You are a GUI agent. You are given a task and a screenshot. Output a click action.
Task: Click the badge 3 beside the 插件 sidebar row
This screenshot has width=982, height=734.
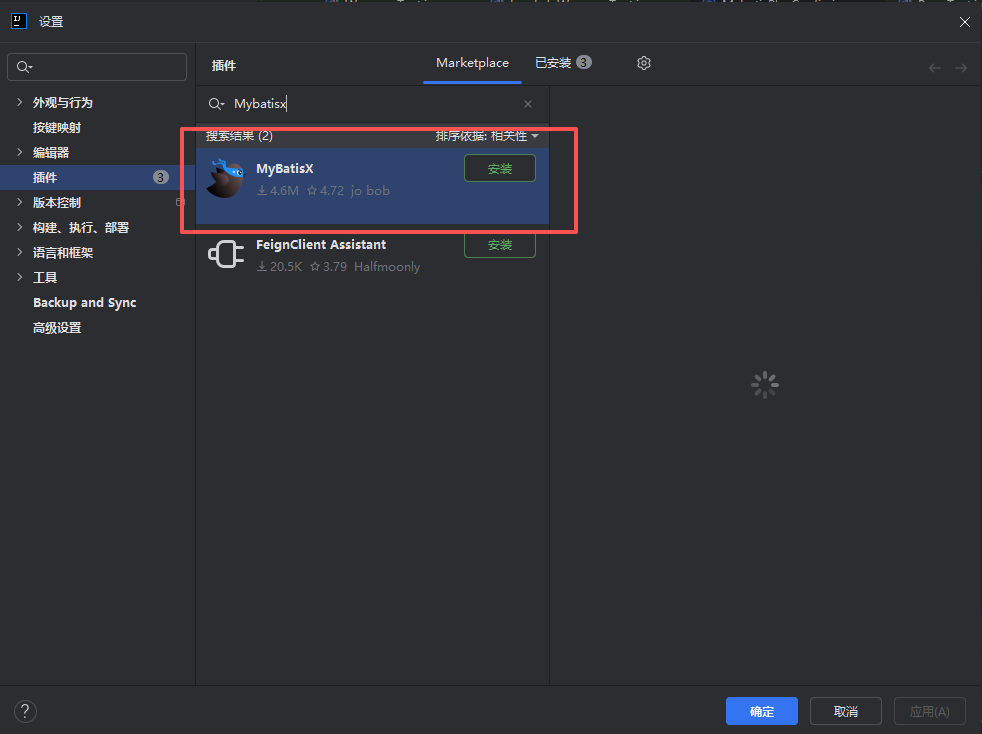160,177
